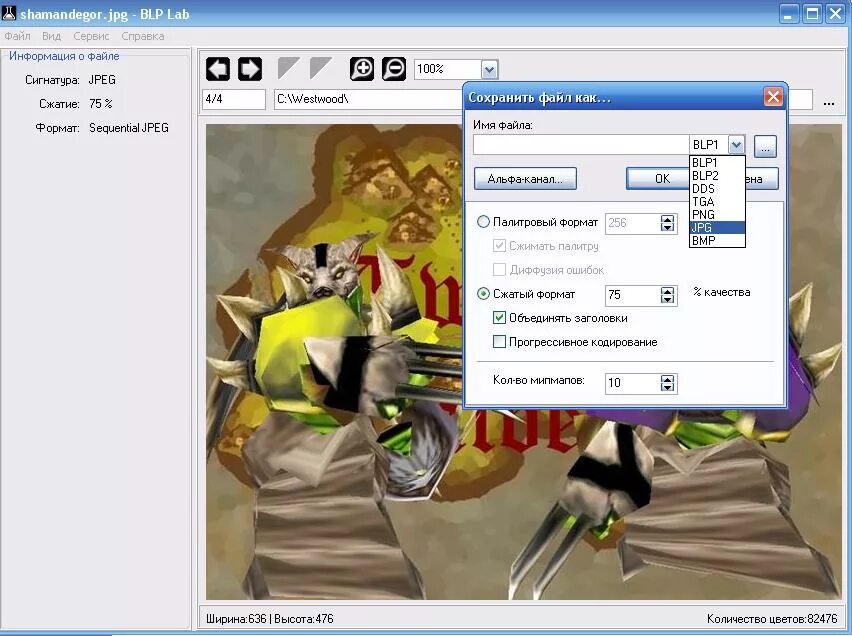Click the Сжатие 75 % value
This screenshot has width=852, height=636.
click(101, 103)
